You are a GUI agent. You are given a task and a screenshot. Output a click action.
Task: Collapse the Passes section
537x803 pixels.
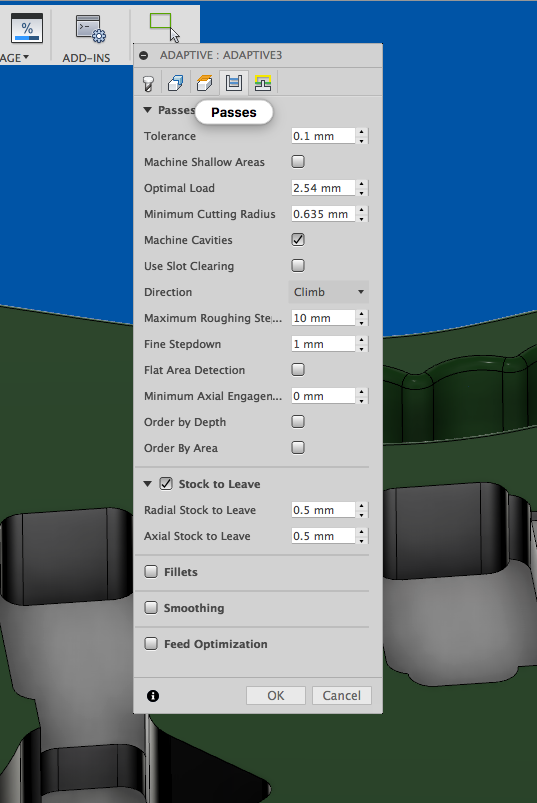[x=148, y=110]
